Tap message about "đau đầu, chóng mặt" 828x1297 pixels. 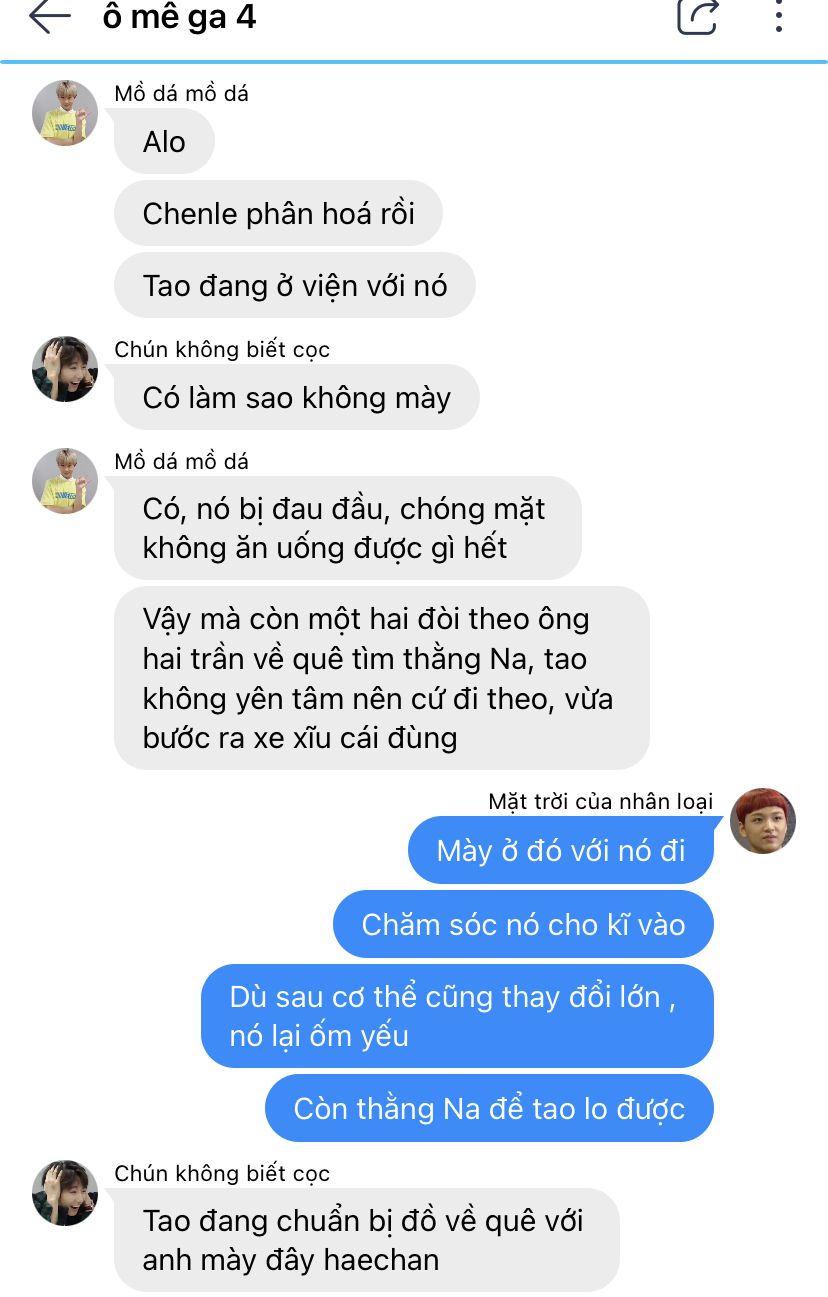coord(347,528)
